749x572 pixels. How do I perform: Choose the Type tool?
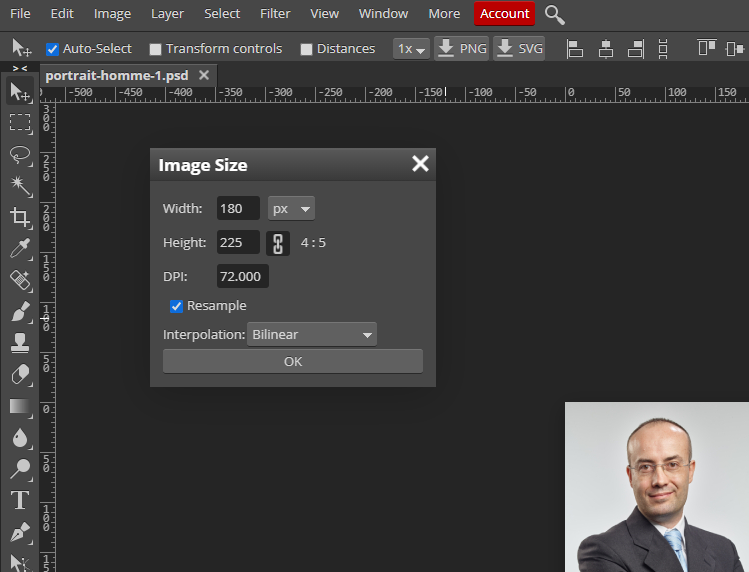(x=20, y=500)
